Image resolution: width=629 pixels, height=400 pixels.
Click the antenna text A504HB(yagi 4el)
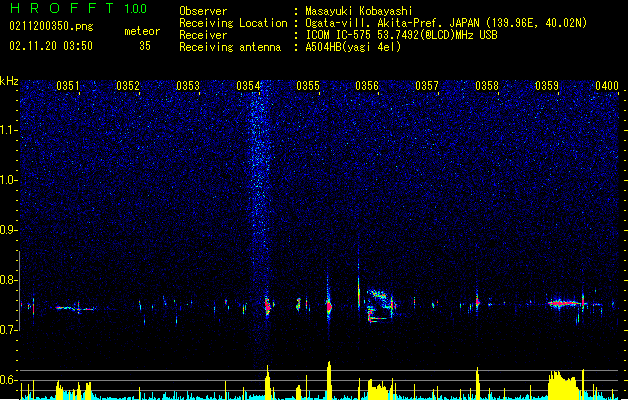[x=353, y=47]
